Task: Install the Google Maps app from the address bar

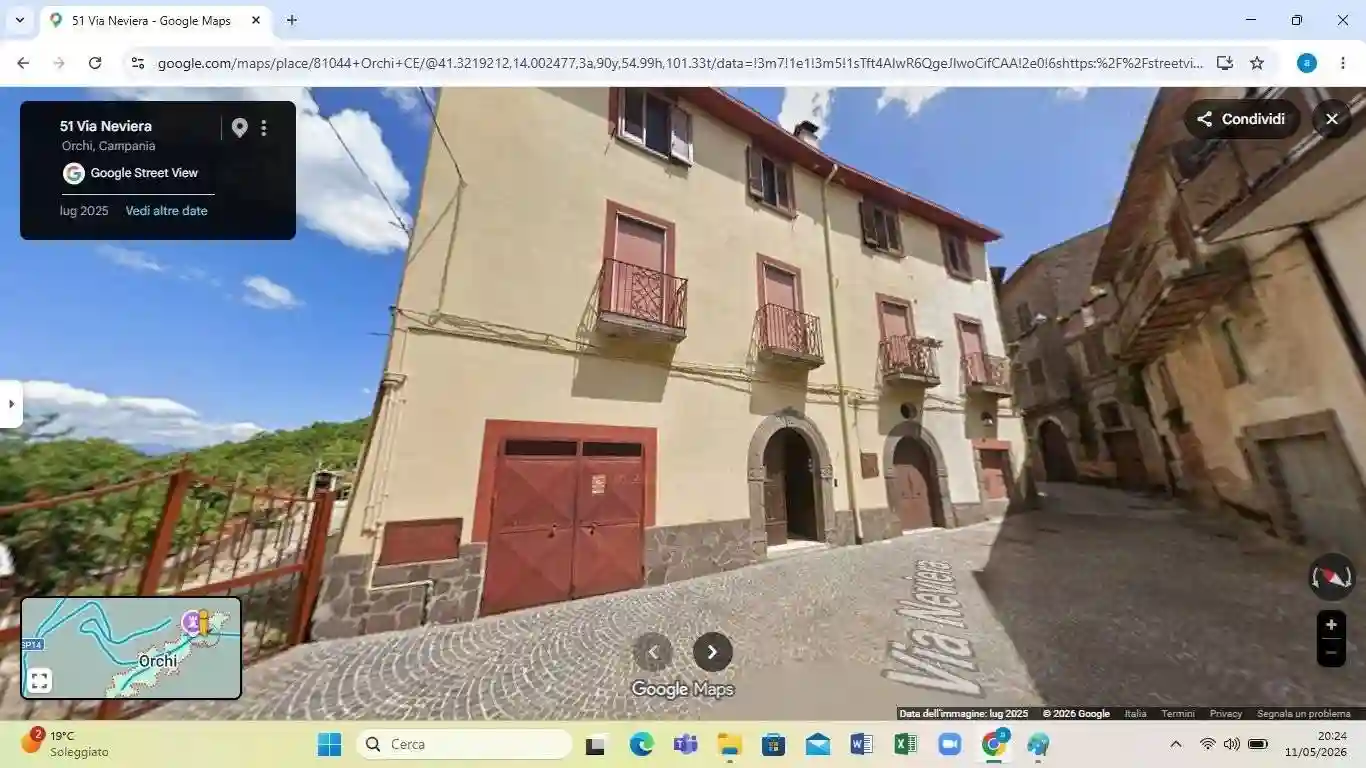Action: pos(1225,63)
